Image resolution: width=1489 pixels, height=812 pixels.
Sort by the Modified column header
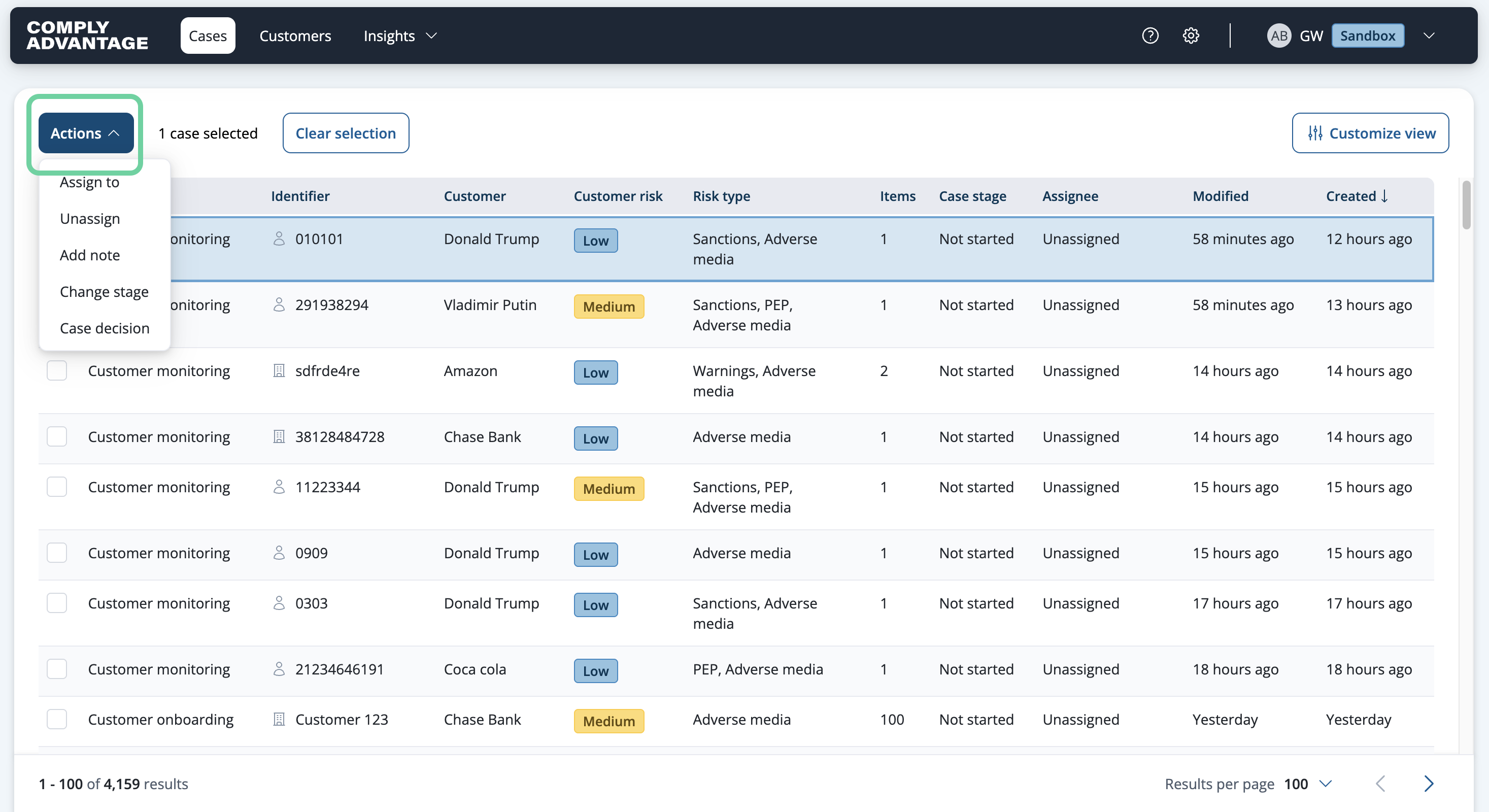(1221, 196)
